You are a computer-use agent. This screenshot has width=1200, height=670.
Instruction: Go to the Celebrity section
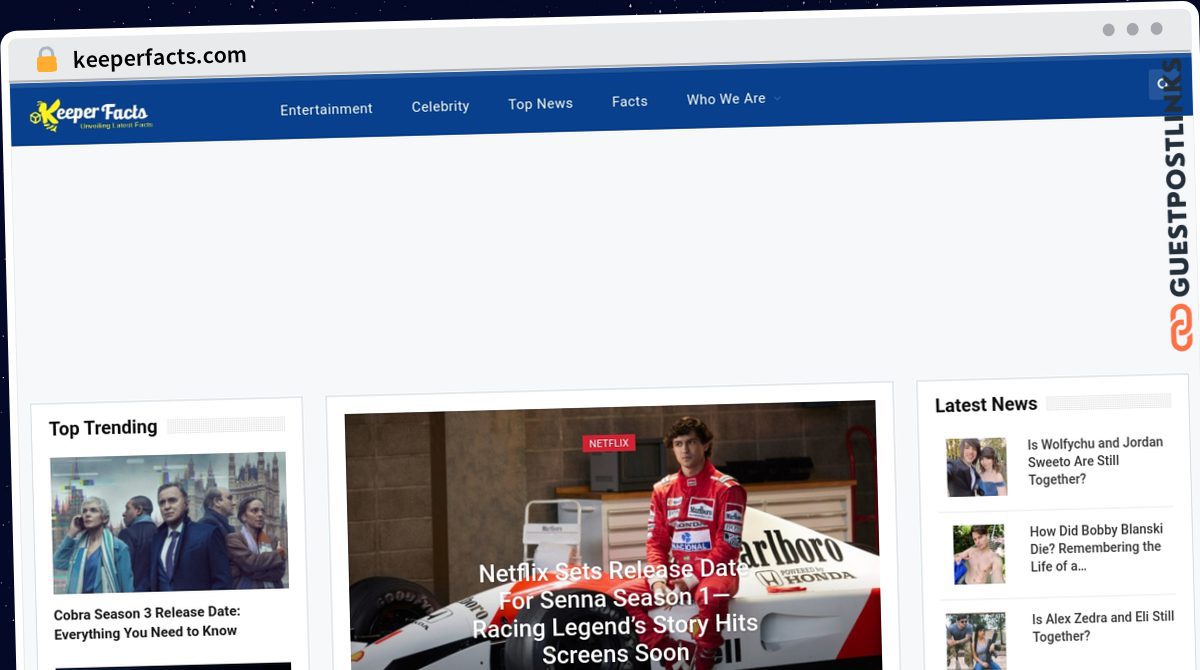point(440,106)
